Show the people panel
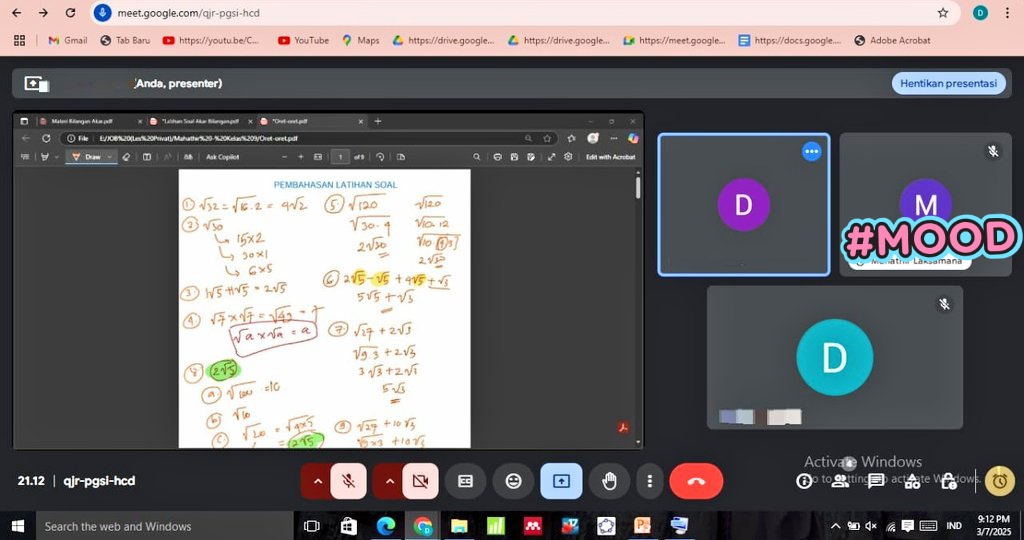1024x540 pixels. [x=840, y=481]
